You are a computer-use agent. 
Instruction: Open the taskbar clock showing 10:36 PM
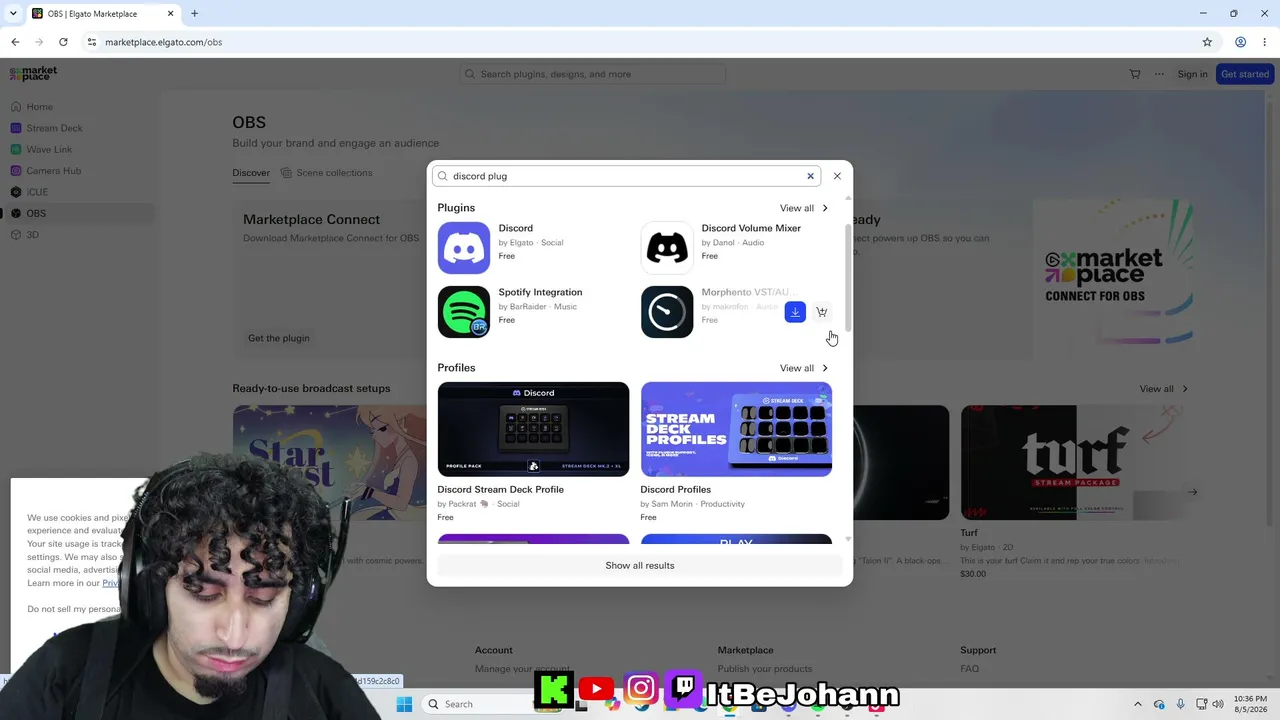[1250, 704]
